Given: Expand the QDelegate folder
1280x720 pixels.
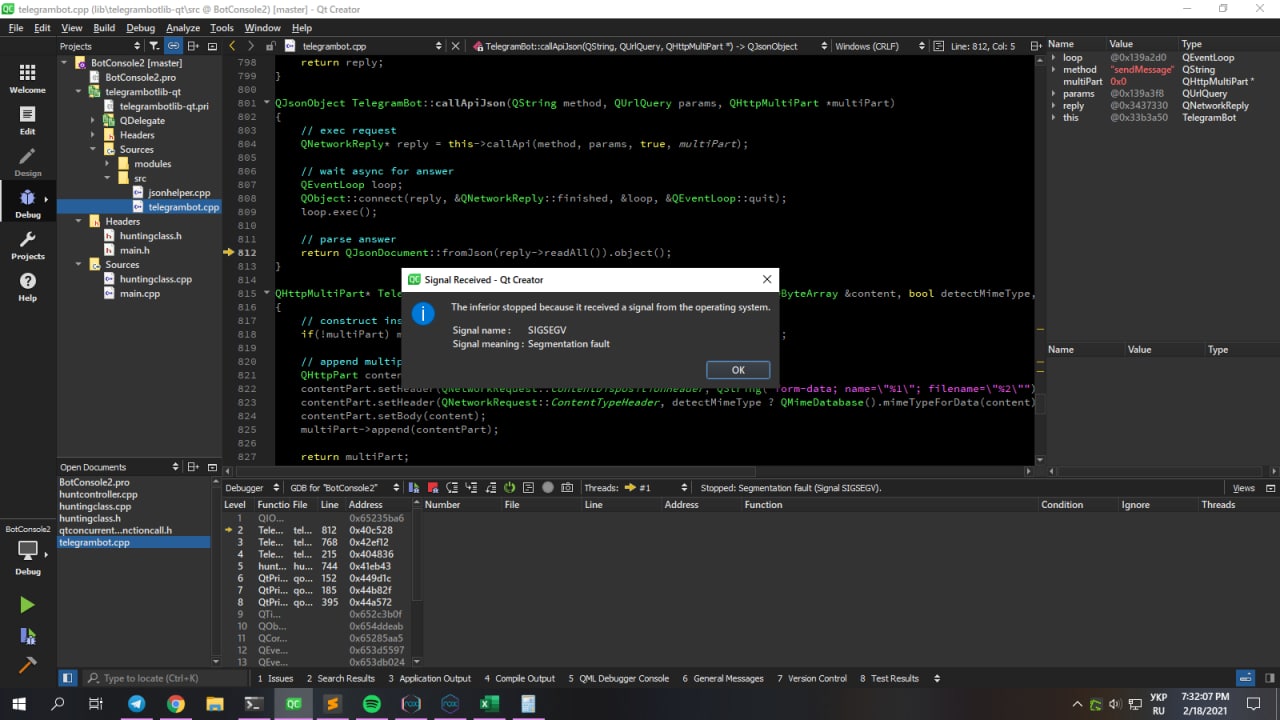Looking at the screenshot, I should click(95, 120).
